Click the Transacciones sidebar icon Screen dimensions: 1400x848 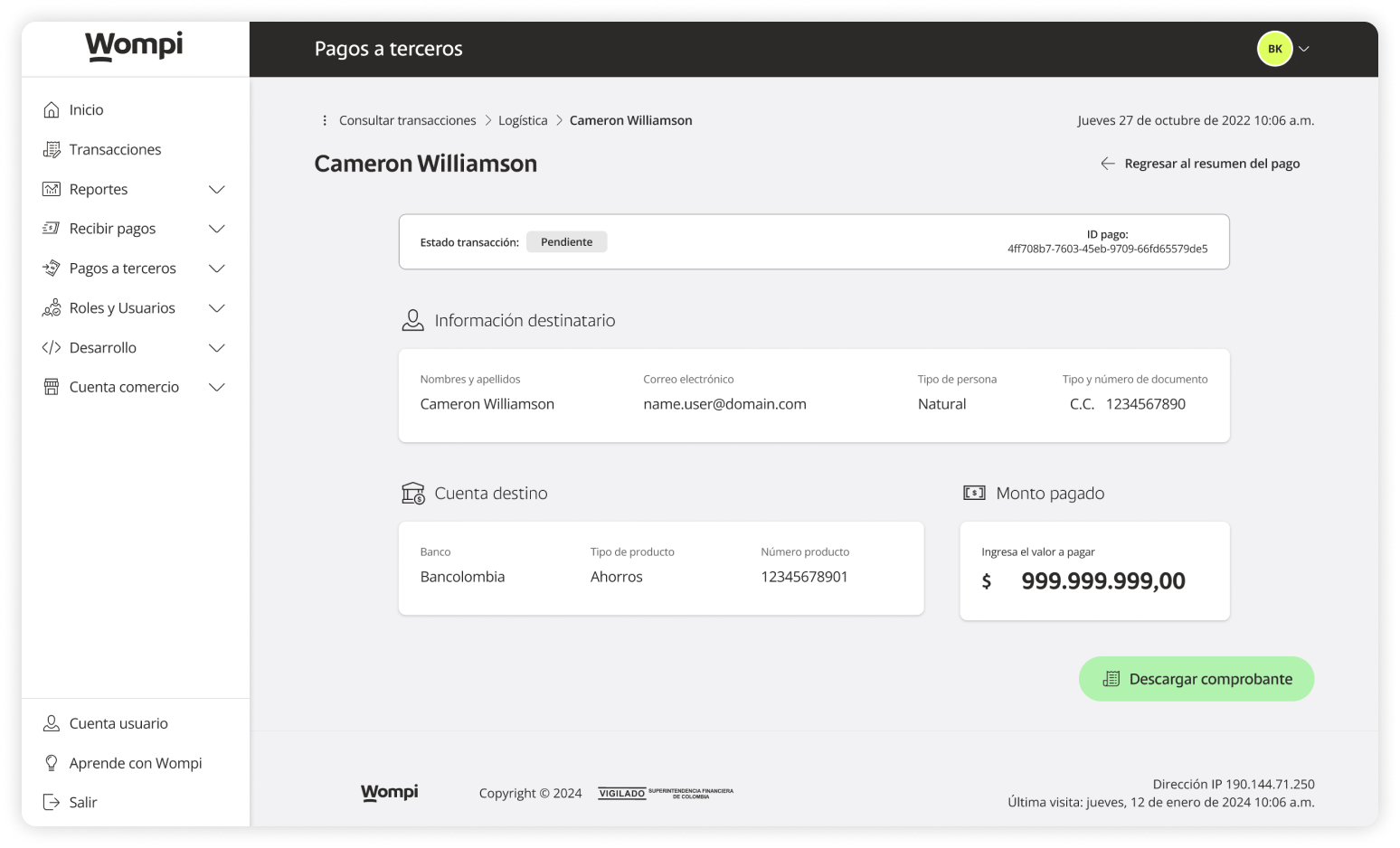[x=53, y=148]
